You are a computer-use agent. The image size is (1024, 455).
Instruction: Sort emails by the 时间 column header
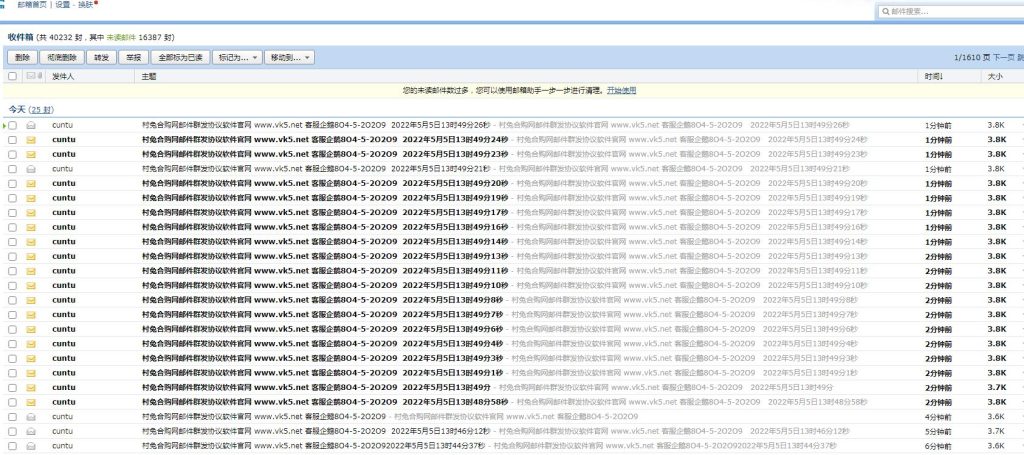[933, 76]
